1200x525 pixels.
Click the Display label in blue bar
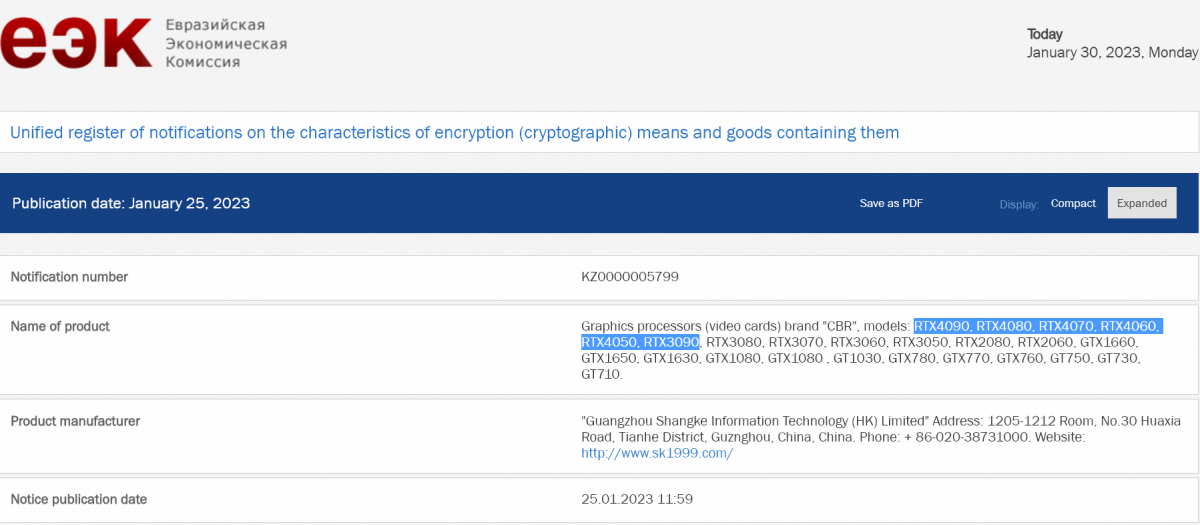tap(1019, 204)
